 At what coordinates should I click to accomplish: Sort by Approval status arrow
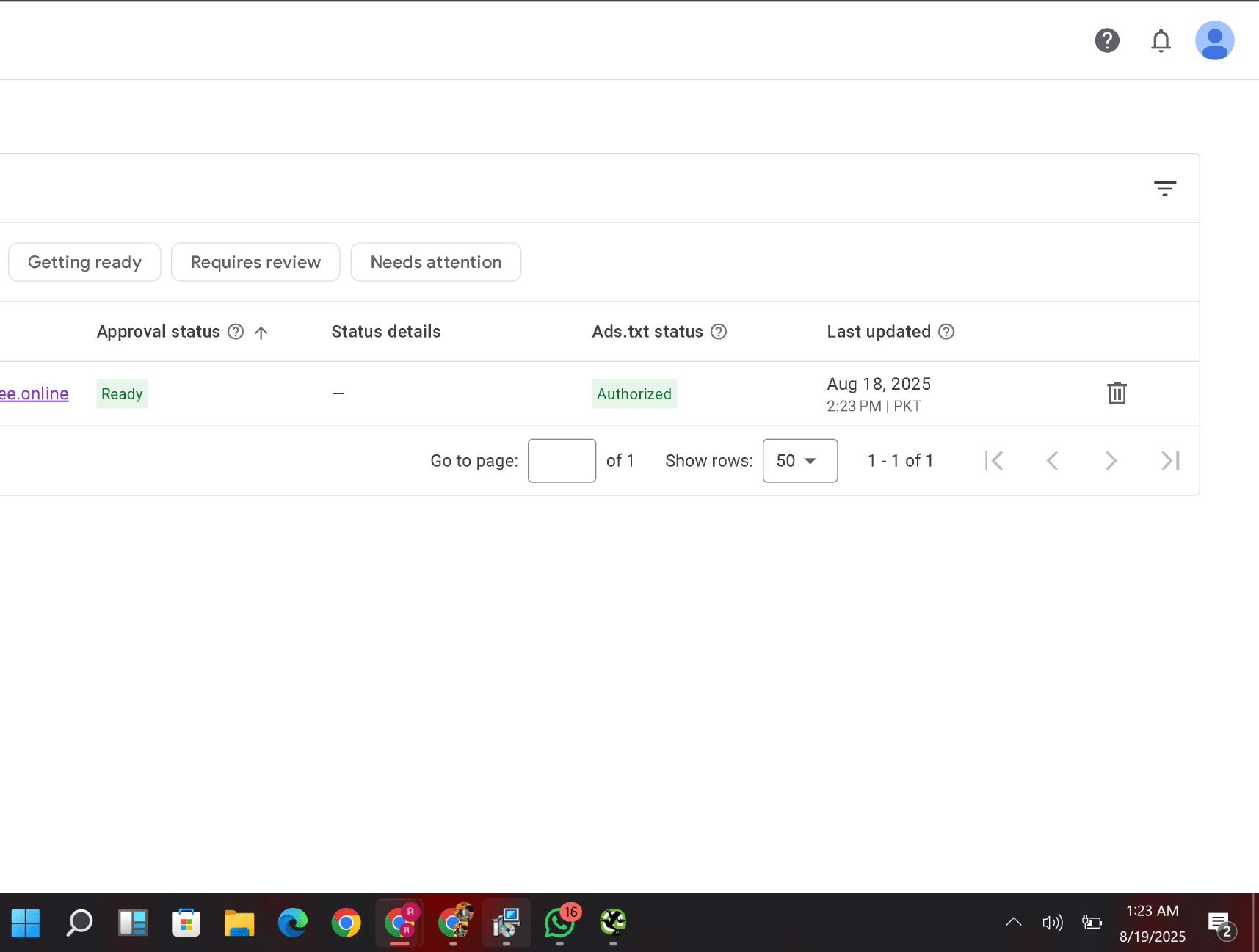pyautogui.click(x=261, y=333)
